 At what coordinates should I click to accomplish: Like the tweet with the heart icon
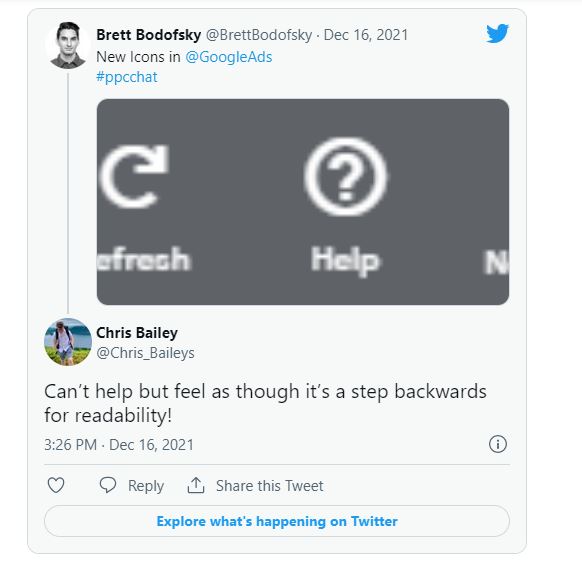click(56, 485)
